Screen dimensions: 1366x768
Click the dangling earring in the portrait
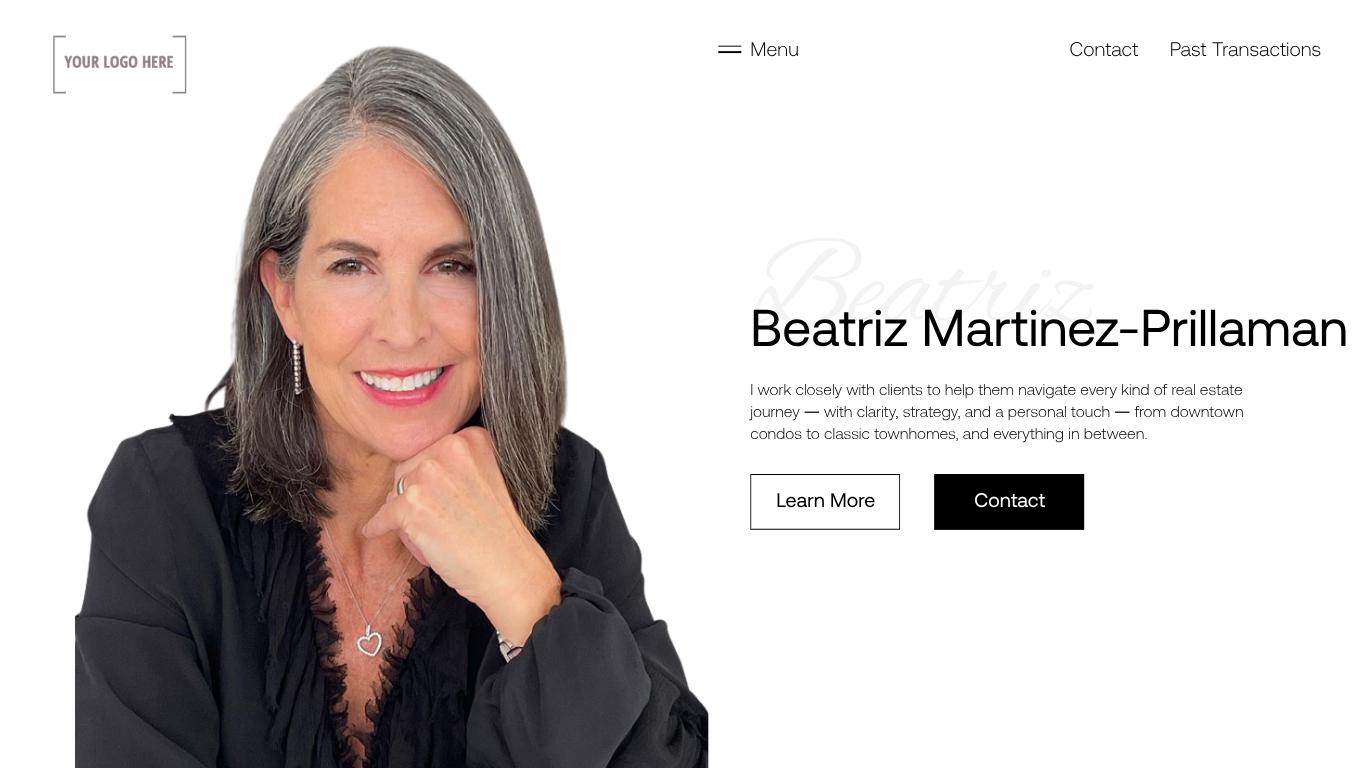[x=297, y=367]
